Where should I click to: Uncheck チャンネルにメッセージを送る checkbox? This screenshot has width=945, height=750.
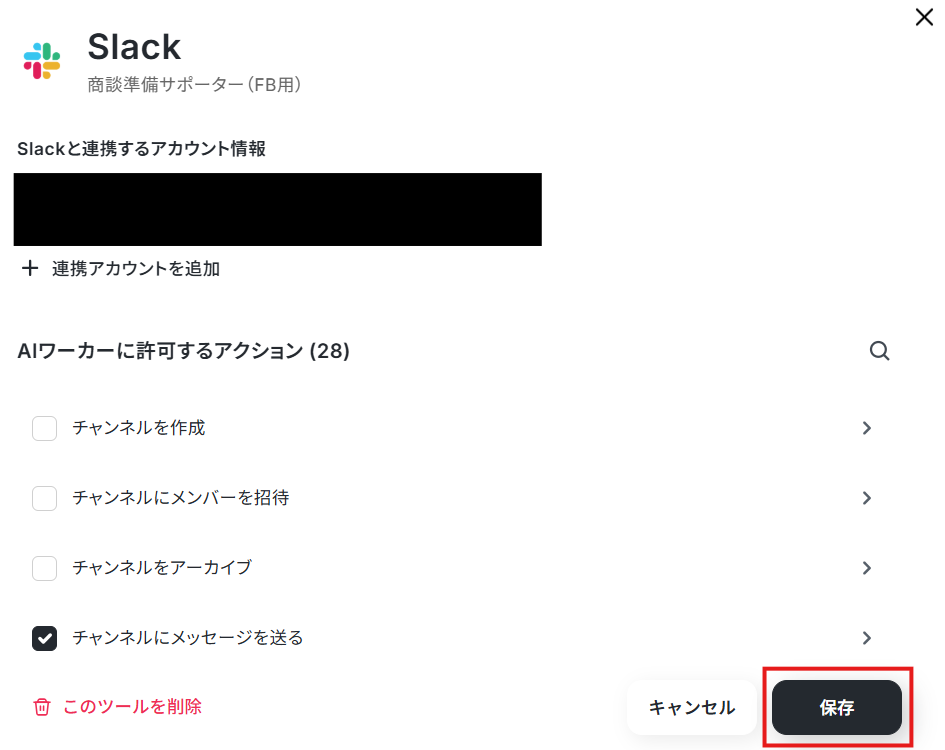point(45,638)
